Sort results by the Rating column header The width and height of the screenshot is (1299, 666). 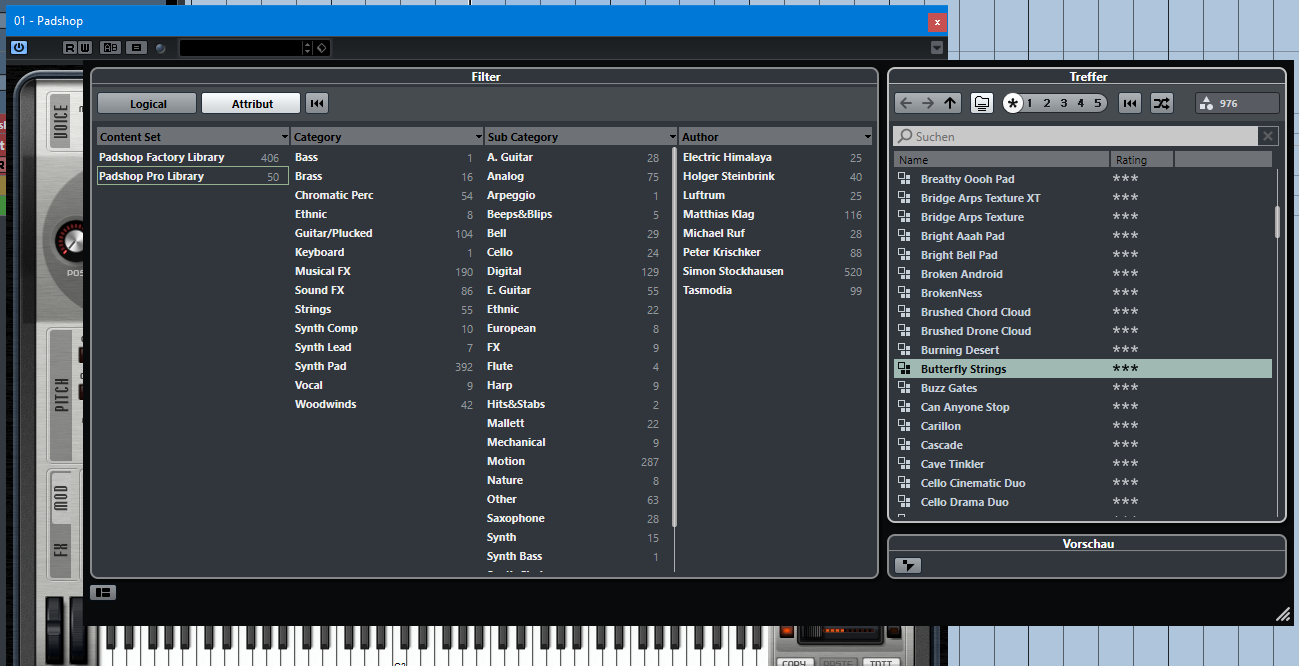coord(1142,159)
